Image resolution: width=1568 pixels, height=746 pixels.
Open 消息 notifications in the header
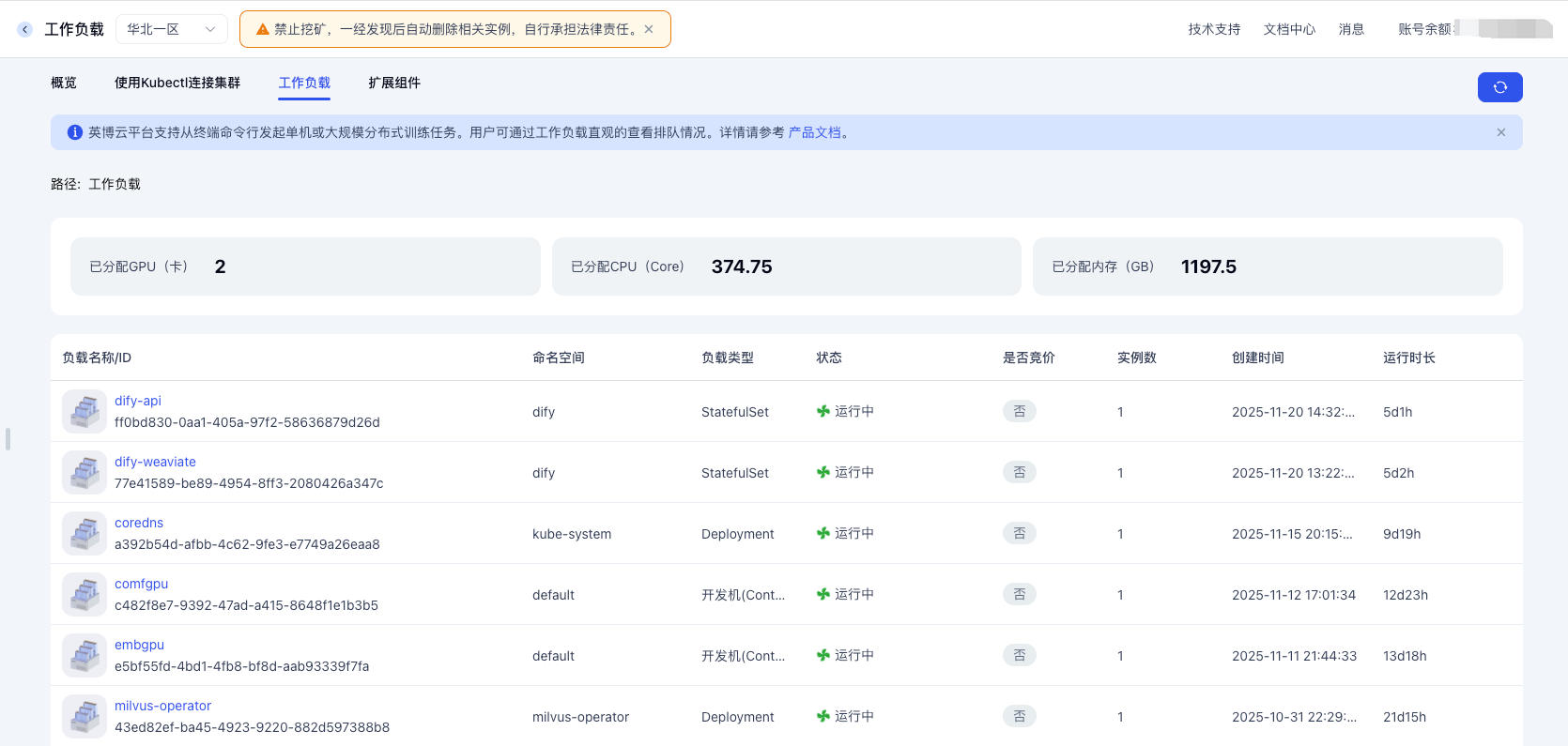[1351, 29]
